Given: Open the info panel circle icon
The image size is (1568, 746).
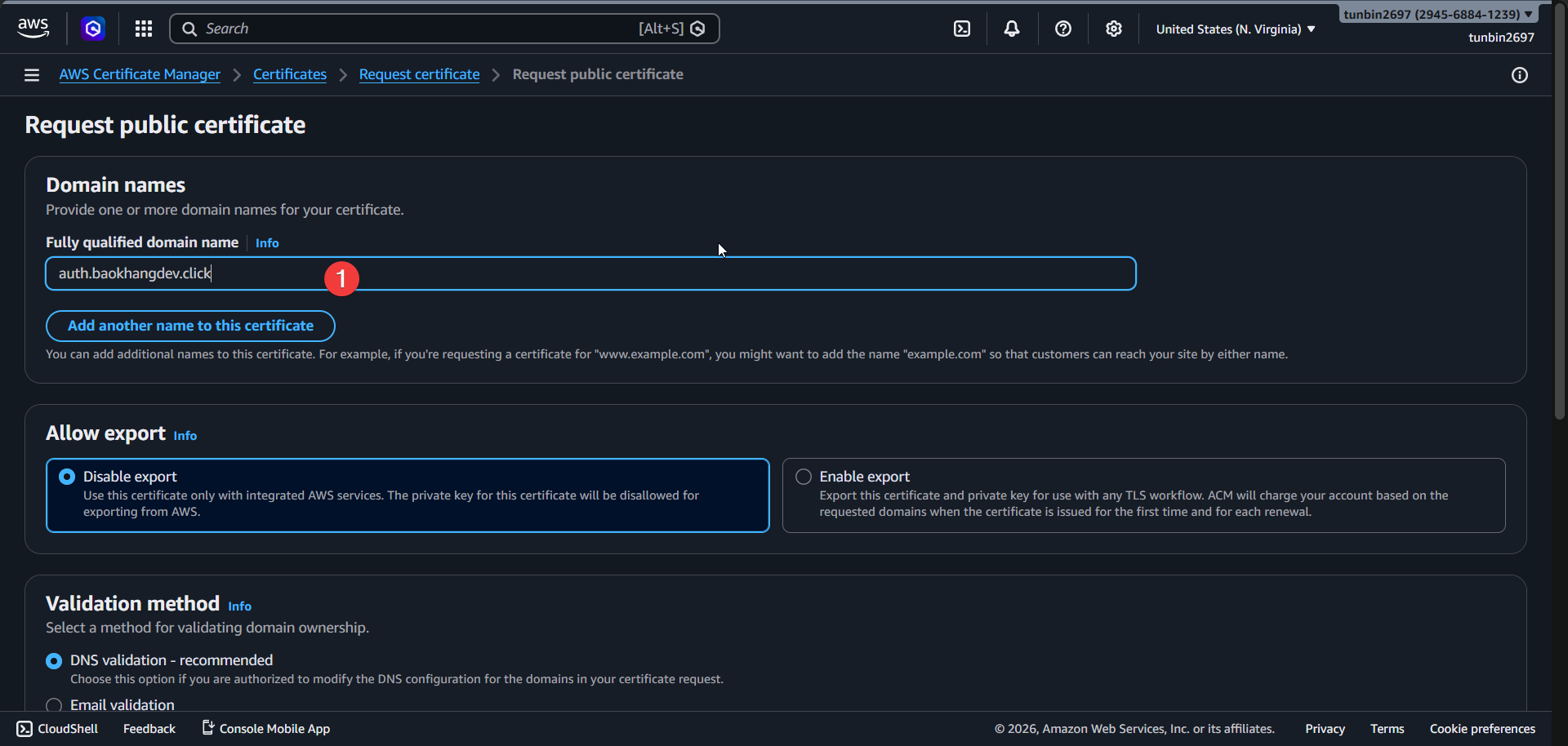Looking at the screenshot, I should [1519, 75].
